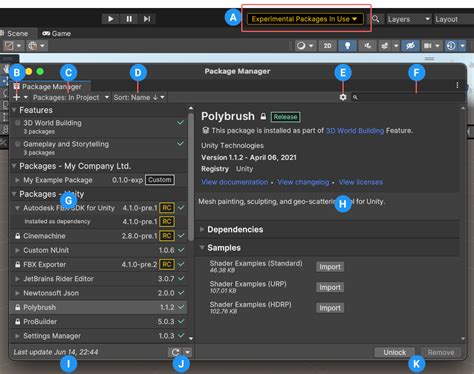
Task: Open Packages: In Project dropdown
Action: click(71, 97)
